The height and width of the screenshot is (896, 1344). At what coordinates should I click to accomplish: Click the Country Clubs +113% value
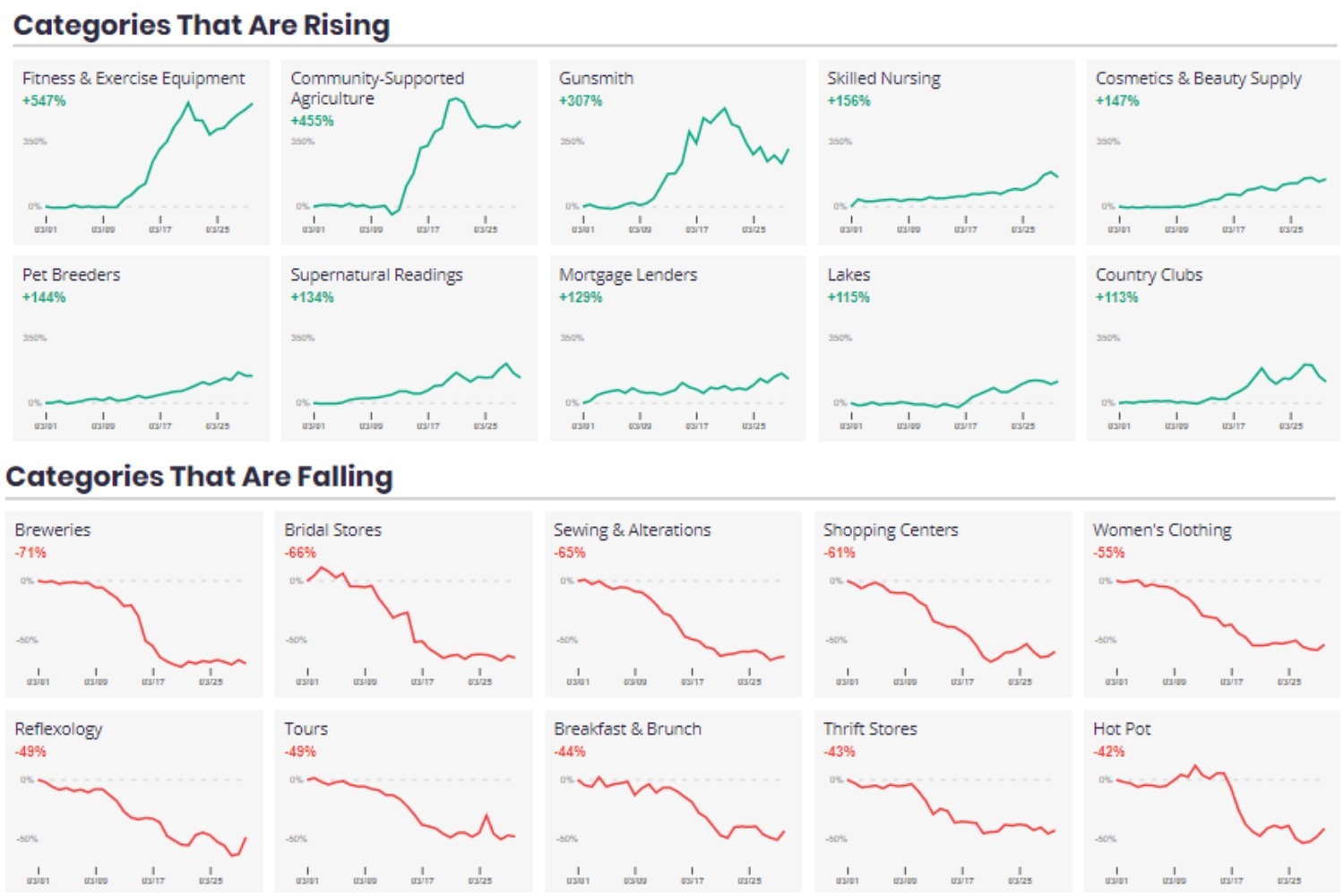coord(1116,297)
